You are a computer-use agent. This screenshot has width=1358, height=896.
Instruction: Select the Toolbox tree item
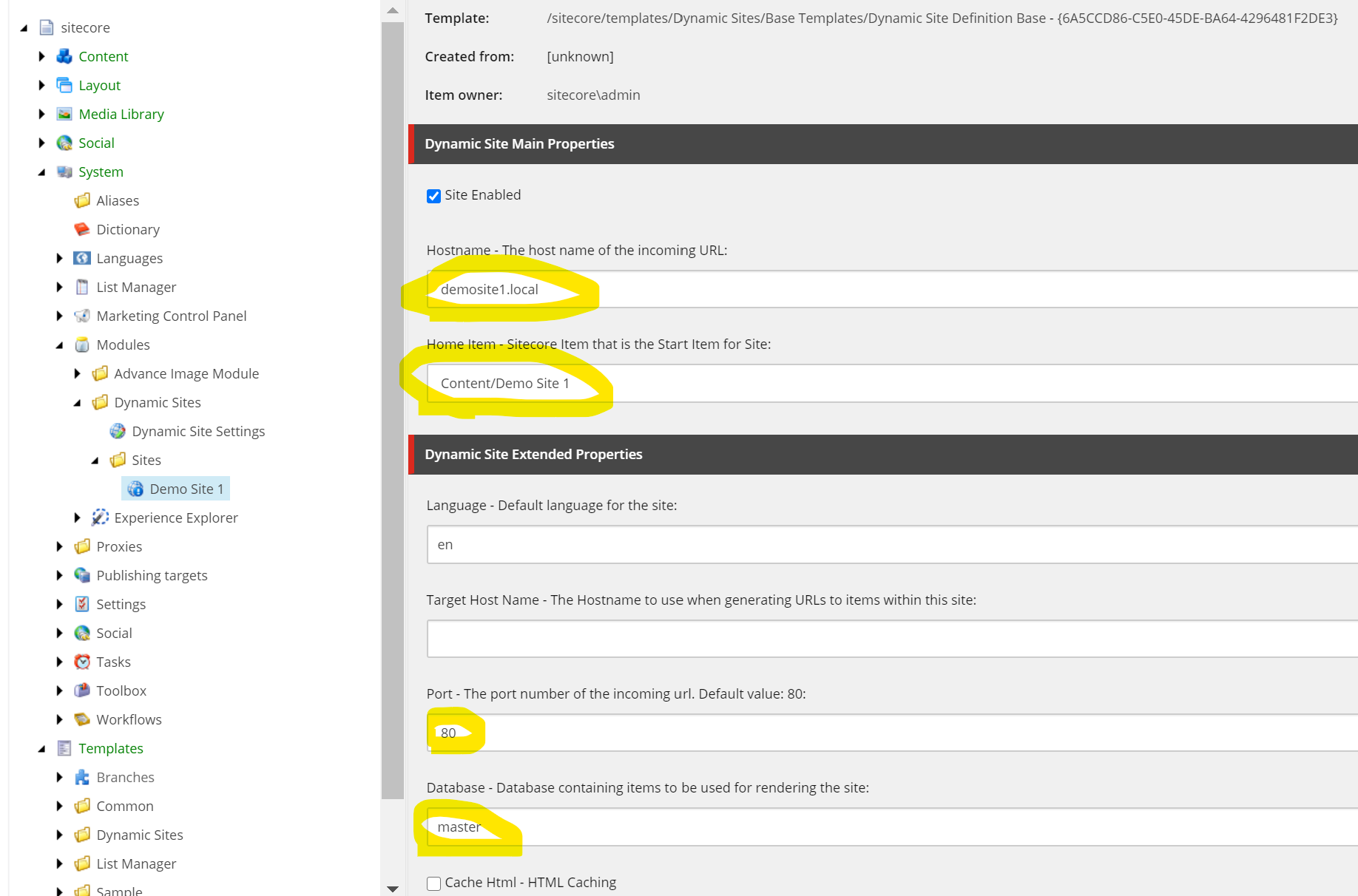click(x=121, y=690)
